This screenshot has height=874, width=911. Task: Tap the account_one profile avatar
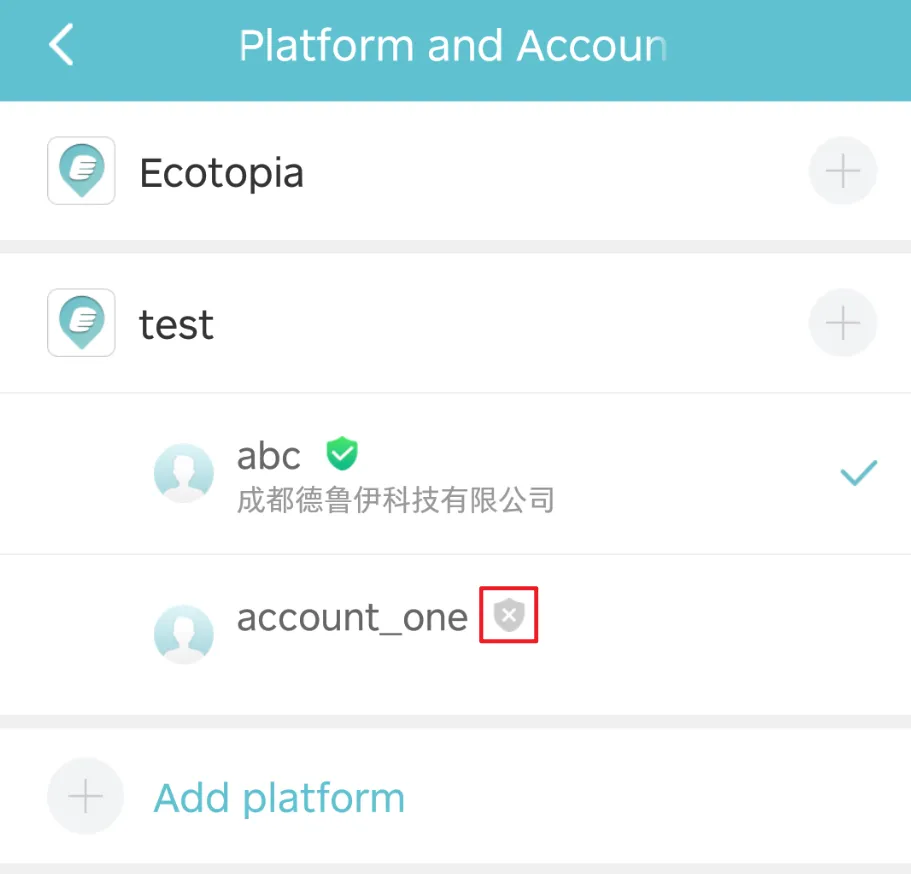[184, 633]
